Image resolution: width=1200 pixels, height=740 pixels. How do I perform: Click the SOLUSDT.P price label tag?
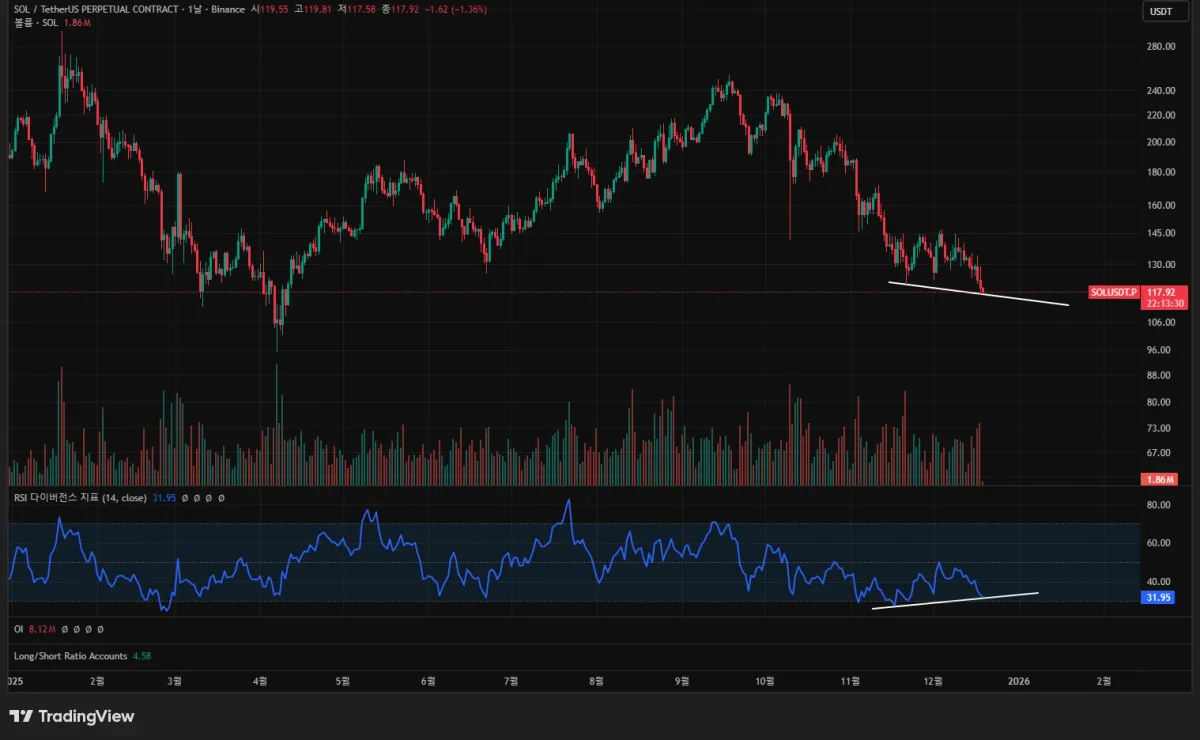click(x=1114, y=292)
